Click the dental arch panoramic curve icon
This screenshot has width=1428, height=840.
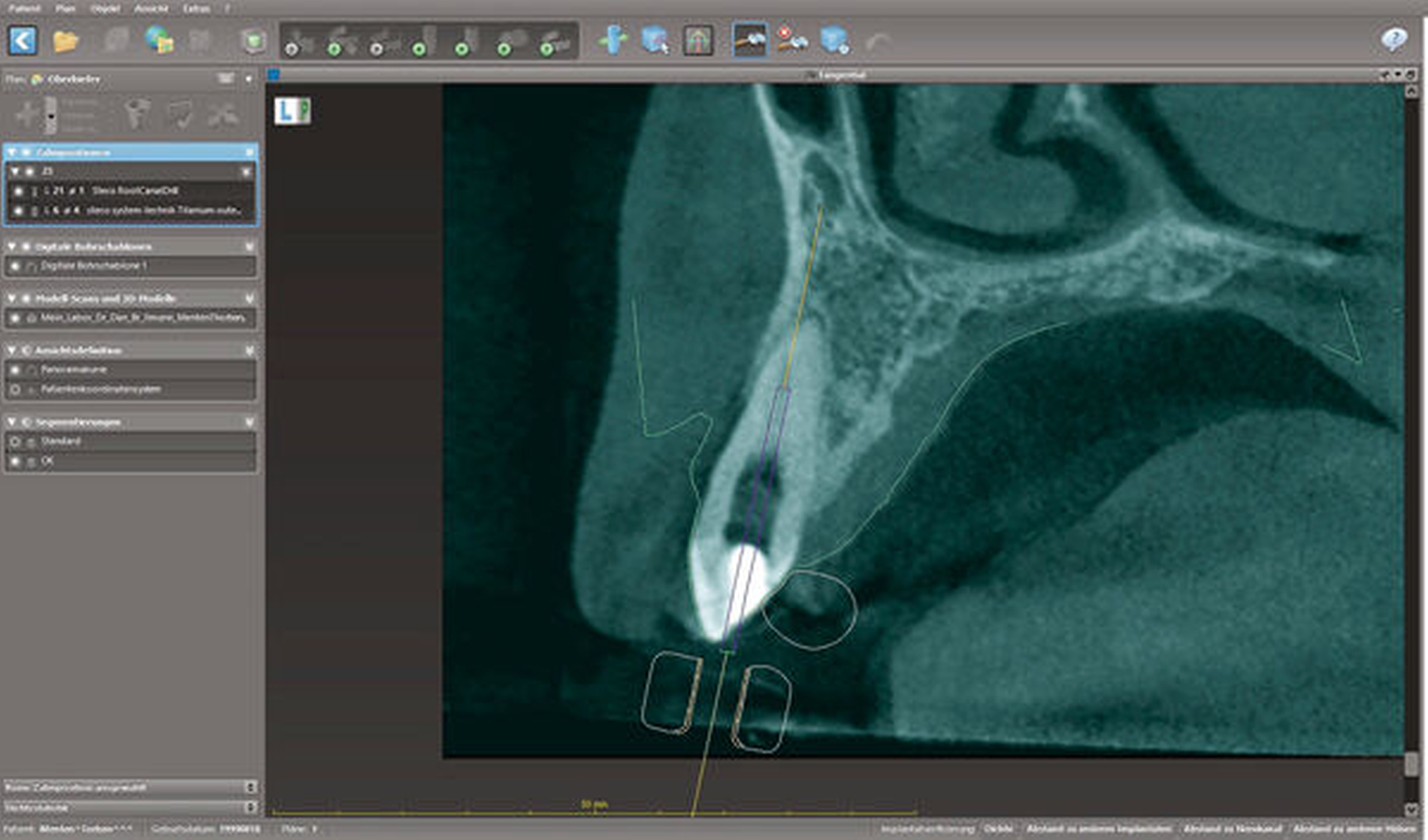point(697,40)
